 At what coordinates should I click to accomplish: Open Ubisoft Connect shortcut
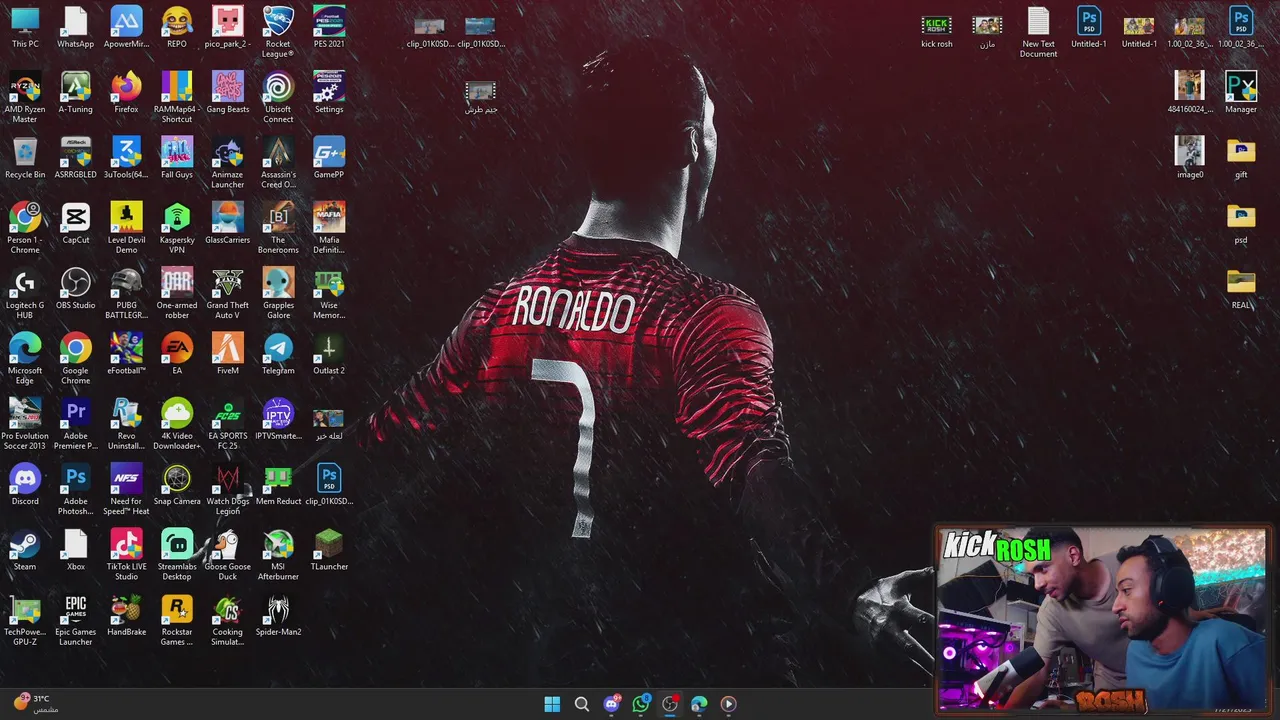[x=278, y=97]
